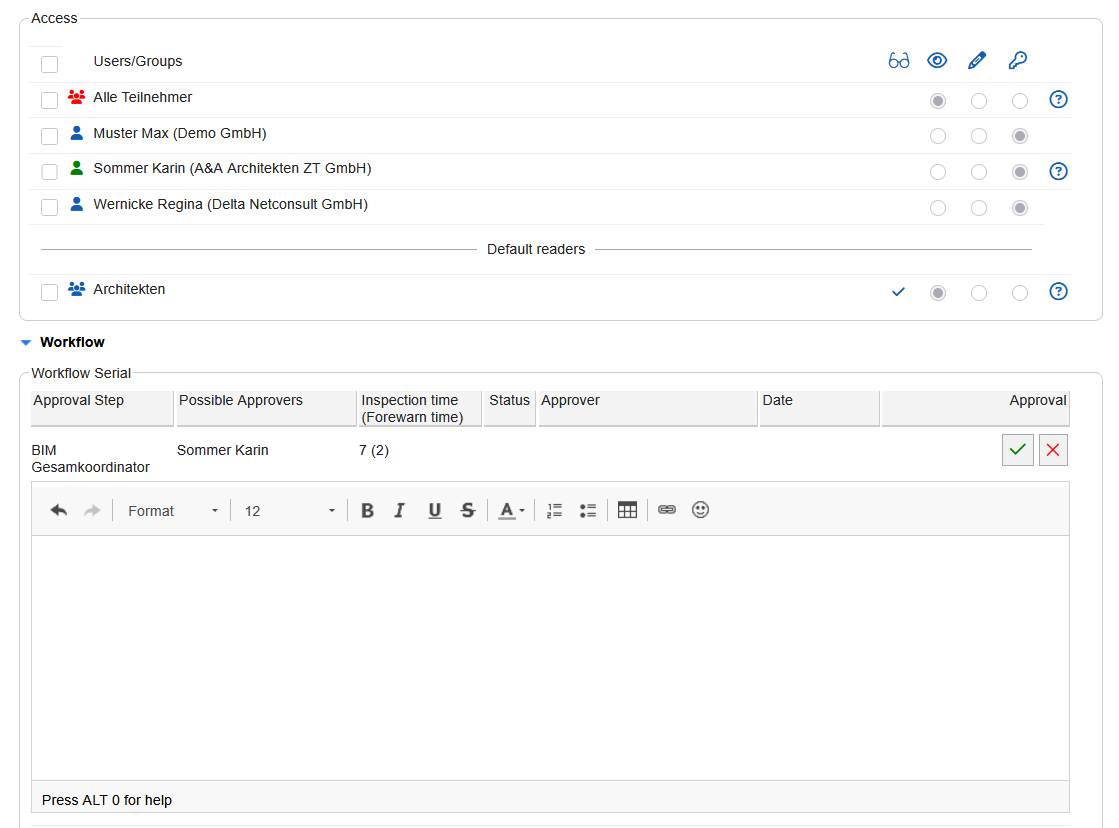Image resolution: width=1119 pixels, height=828 pixels.
Task: Check the Muster Max user checkbox
Action: pos(49,136)
